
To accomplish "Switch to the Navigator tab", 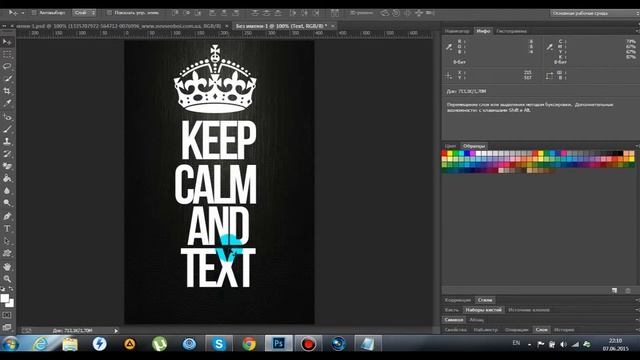I will tap(457, 31).
